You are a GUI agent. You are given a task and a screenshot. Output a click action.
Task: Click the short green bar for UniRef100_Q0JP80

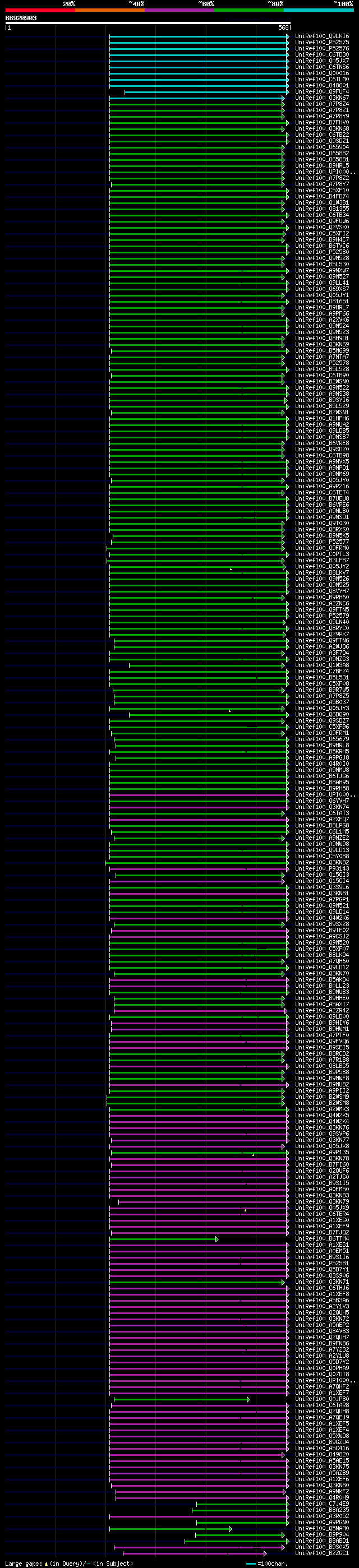pyautogui.click(x=182, y=1399)
